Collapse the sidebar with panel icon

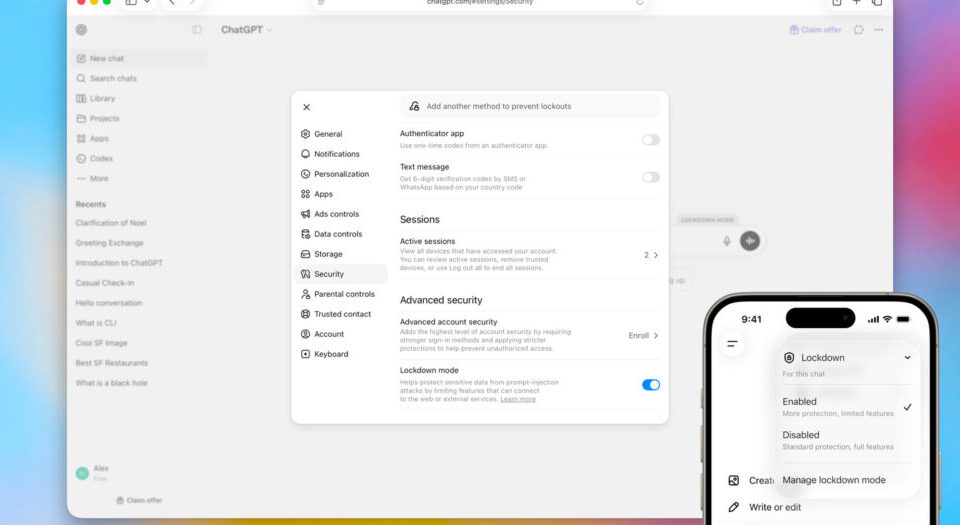197,29
